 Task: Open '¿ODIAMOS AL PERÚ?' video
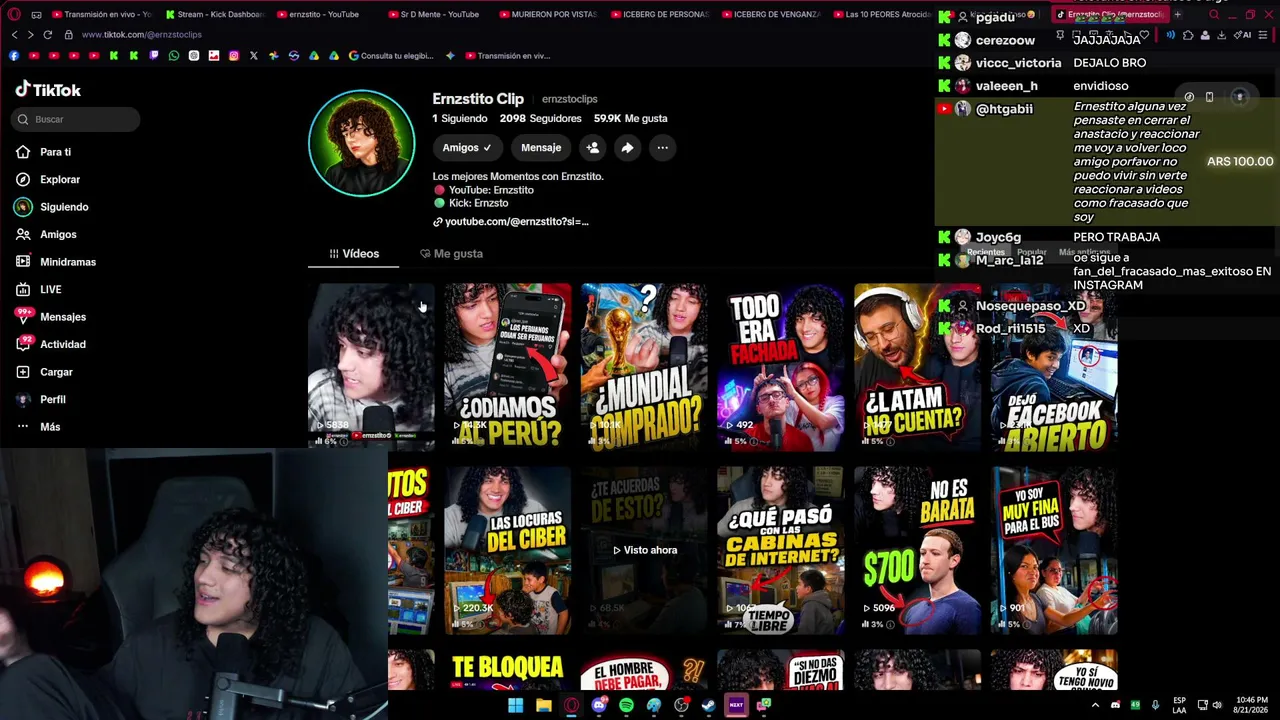tap(508, 367)
